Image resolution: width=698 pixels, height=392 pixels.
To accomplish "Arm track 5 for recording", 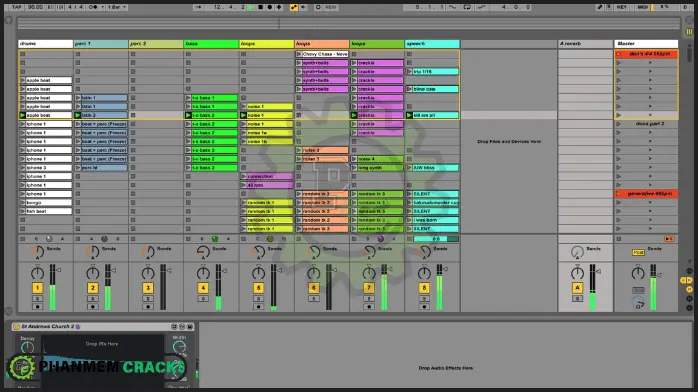I will (258, 307).
